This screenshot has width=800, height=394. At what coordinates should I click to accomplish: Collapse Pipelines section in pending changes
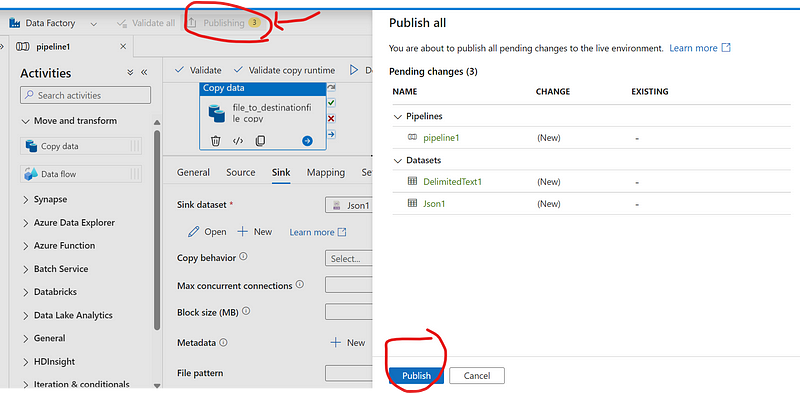coord(398,116)
